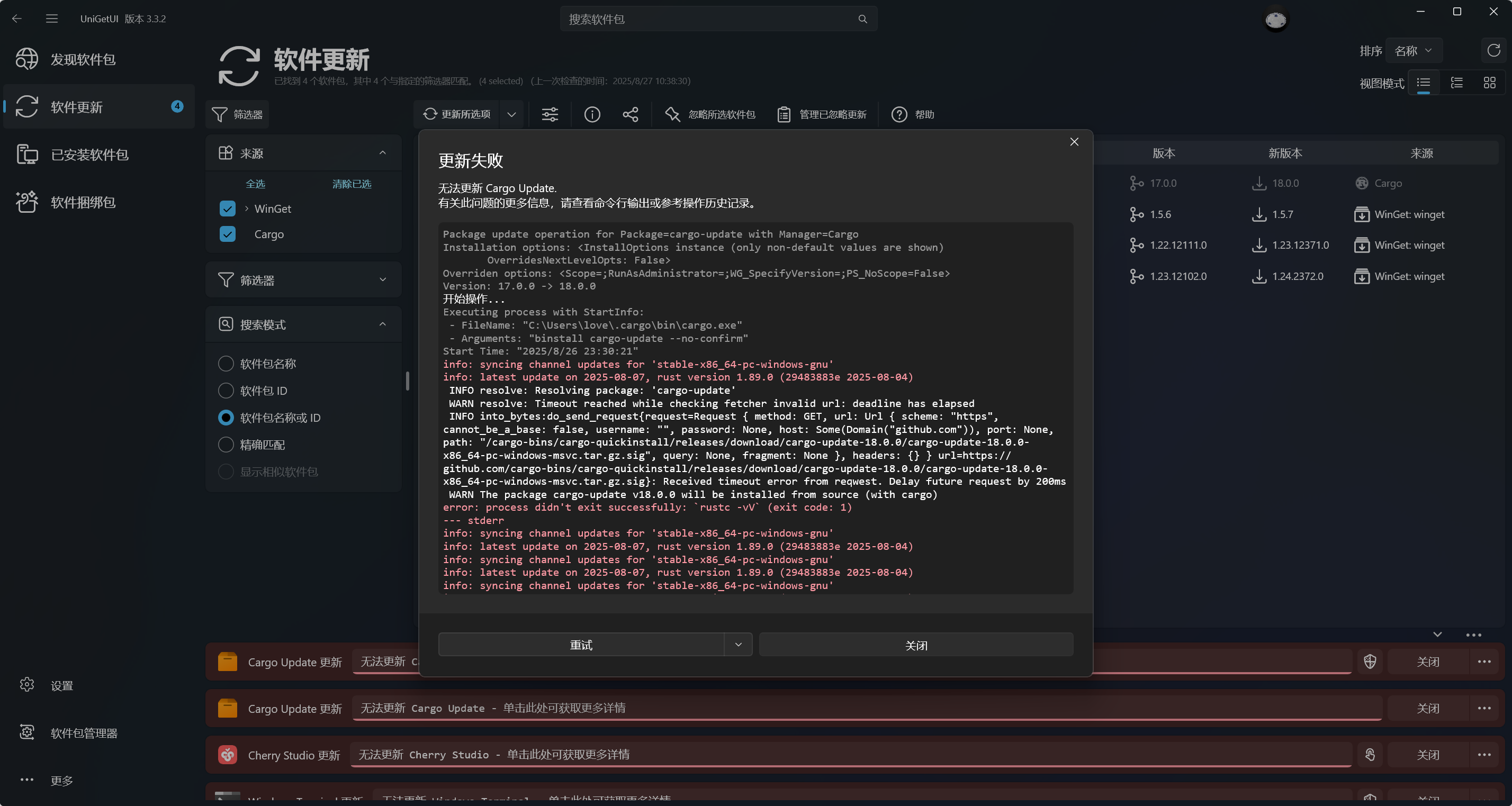This screenshot has height=806, width=1512.
Task: Open operations panel three-dot menu
Action: pyautogui.click(x=1473, y=635)
